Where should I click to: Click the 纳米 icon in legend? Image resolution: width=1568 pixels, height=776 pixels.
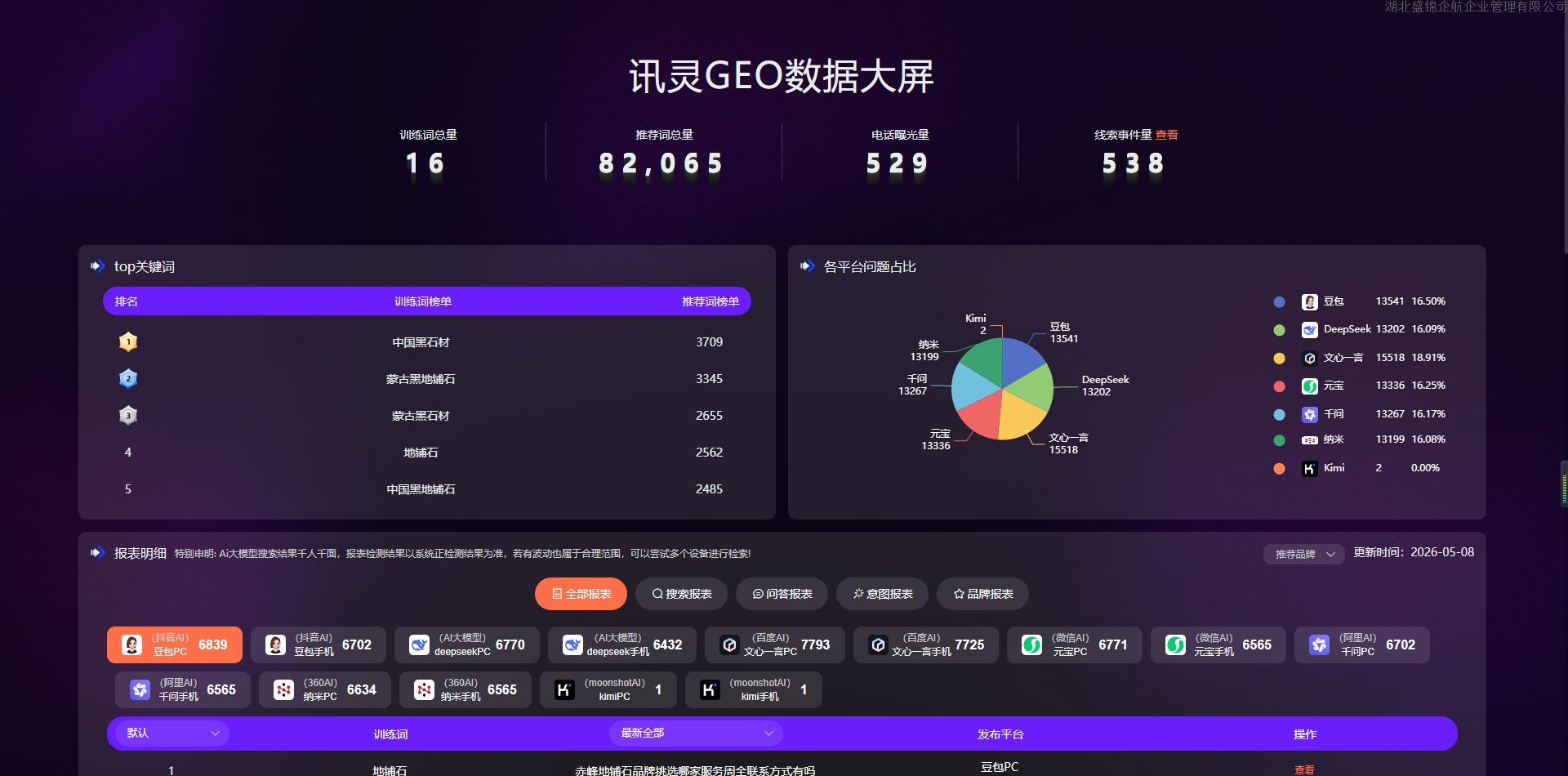coord(1310,440)
